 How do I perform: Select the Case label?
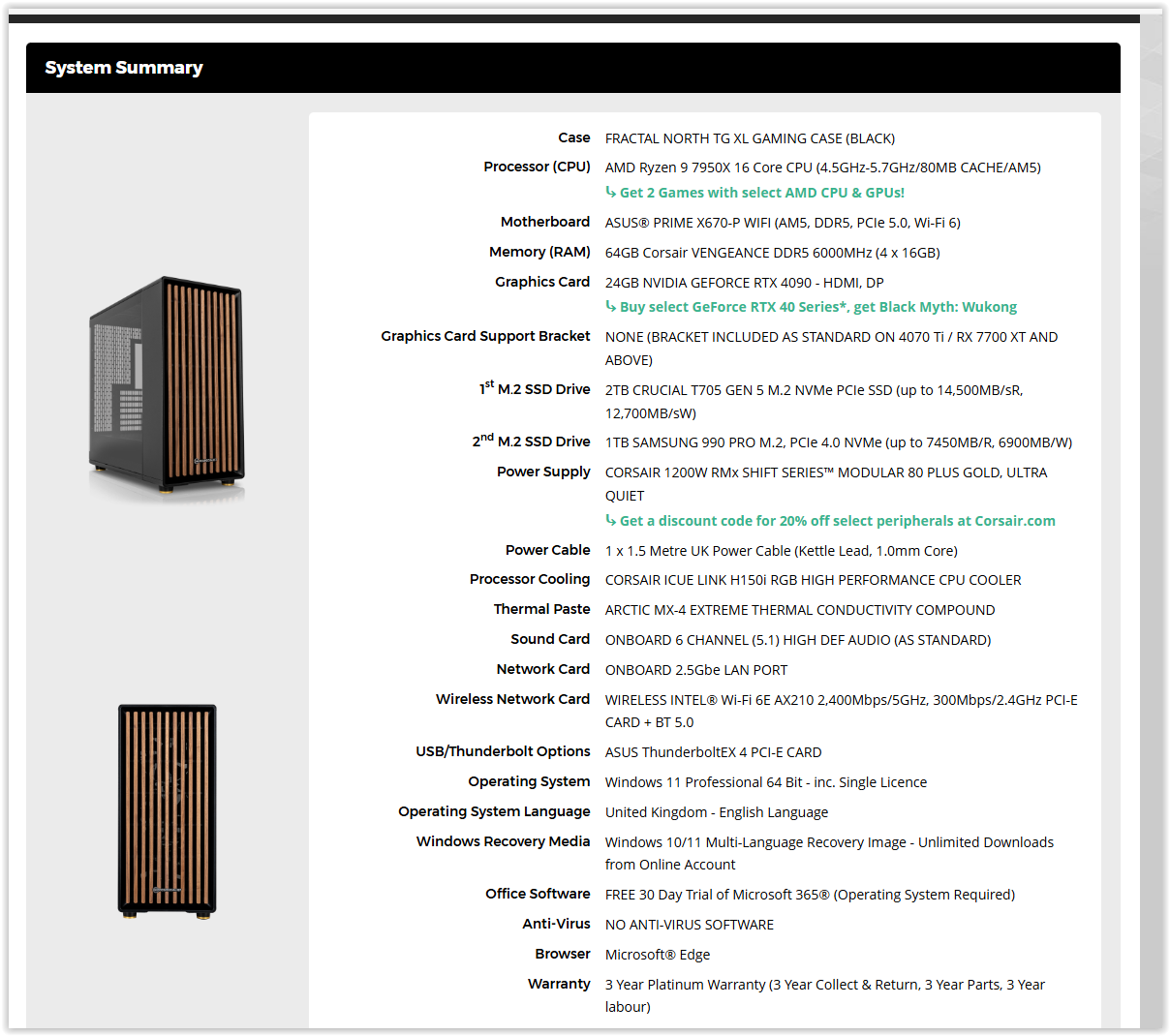click(x=573, y=137)
